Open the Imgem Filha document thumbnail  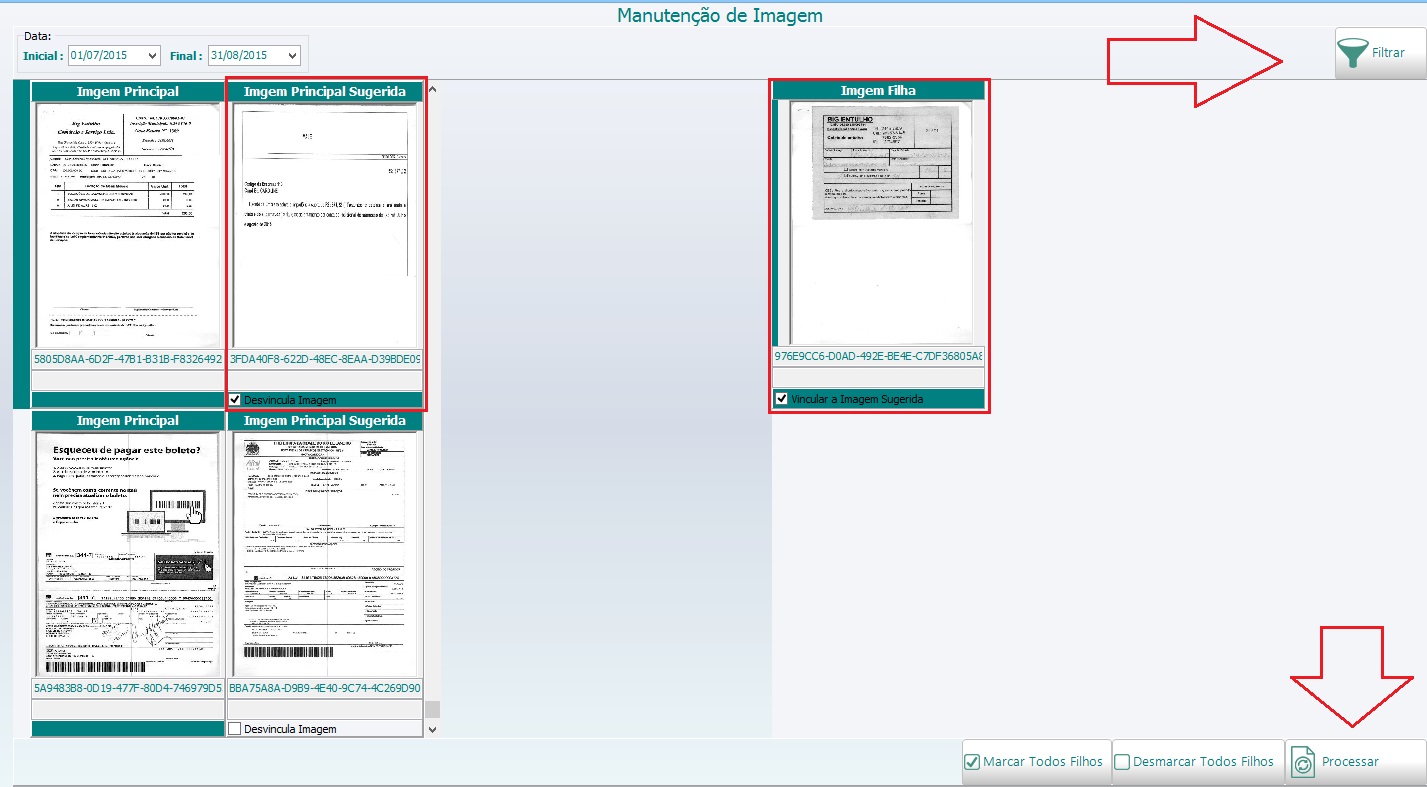[878, 222]
